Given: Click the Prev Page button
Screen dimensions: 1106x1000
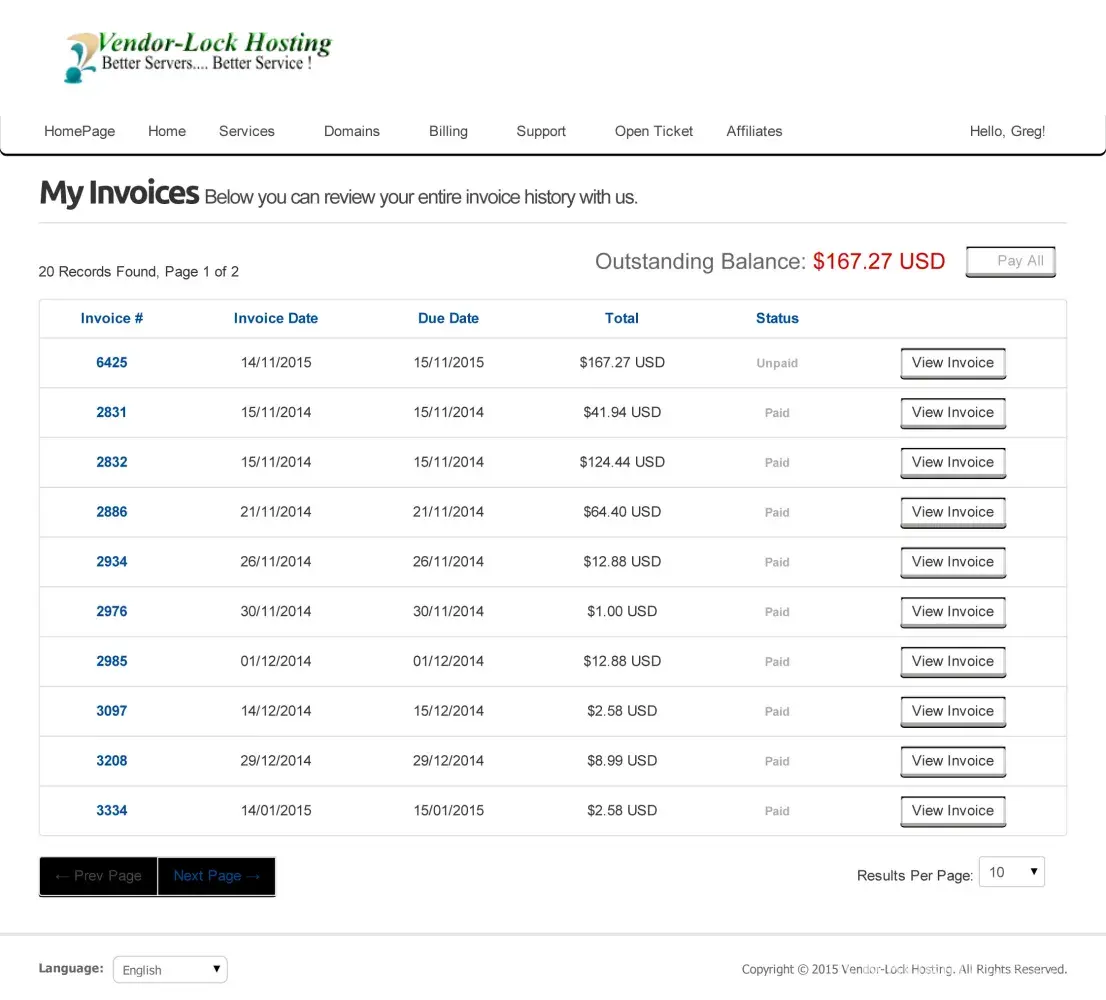Looking at the screenshot, I should coord(98,876).
